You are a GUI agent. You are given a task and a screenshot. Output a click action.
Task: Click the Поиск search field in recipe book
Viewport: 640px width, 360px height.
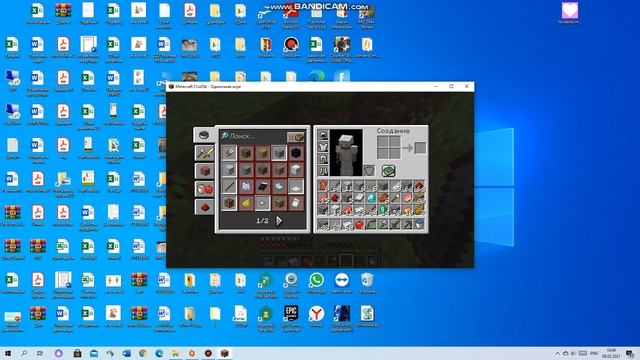coord(252,136)
